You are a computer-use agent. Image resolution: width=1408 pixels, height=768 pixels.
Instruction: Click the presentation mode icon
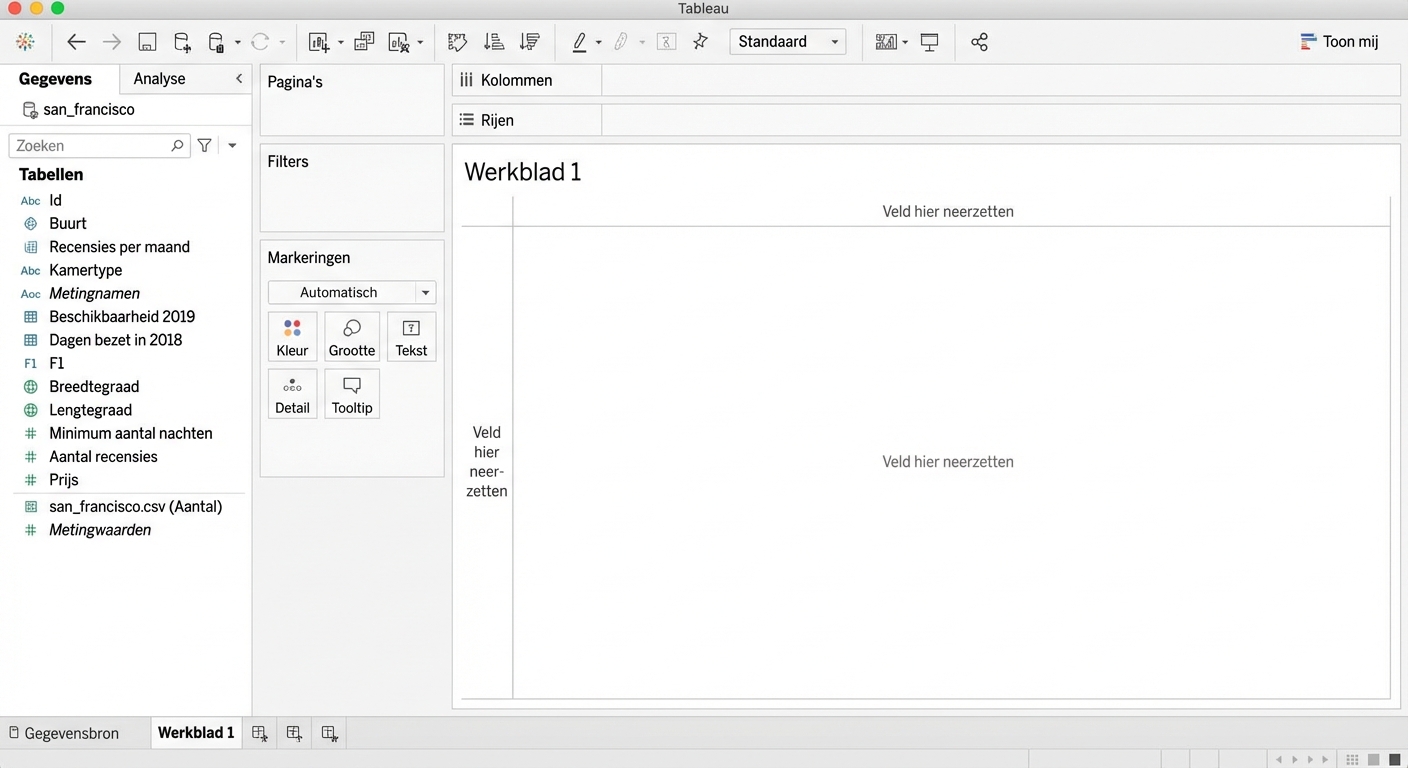pyautogui.click(x=929, y=42)
